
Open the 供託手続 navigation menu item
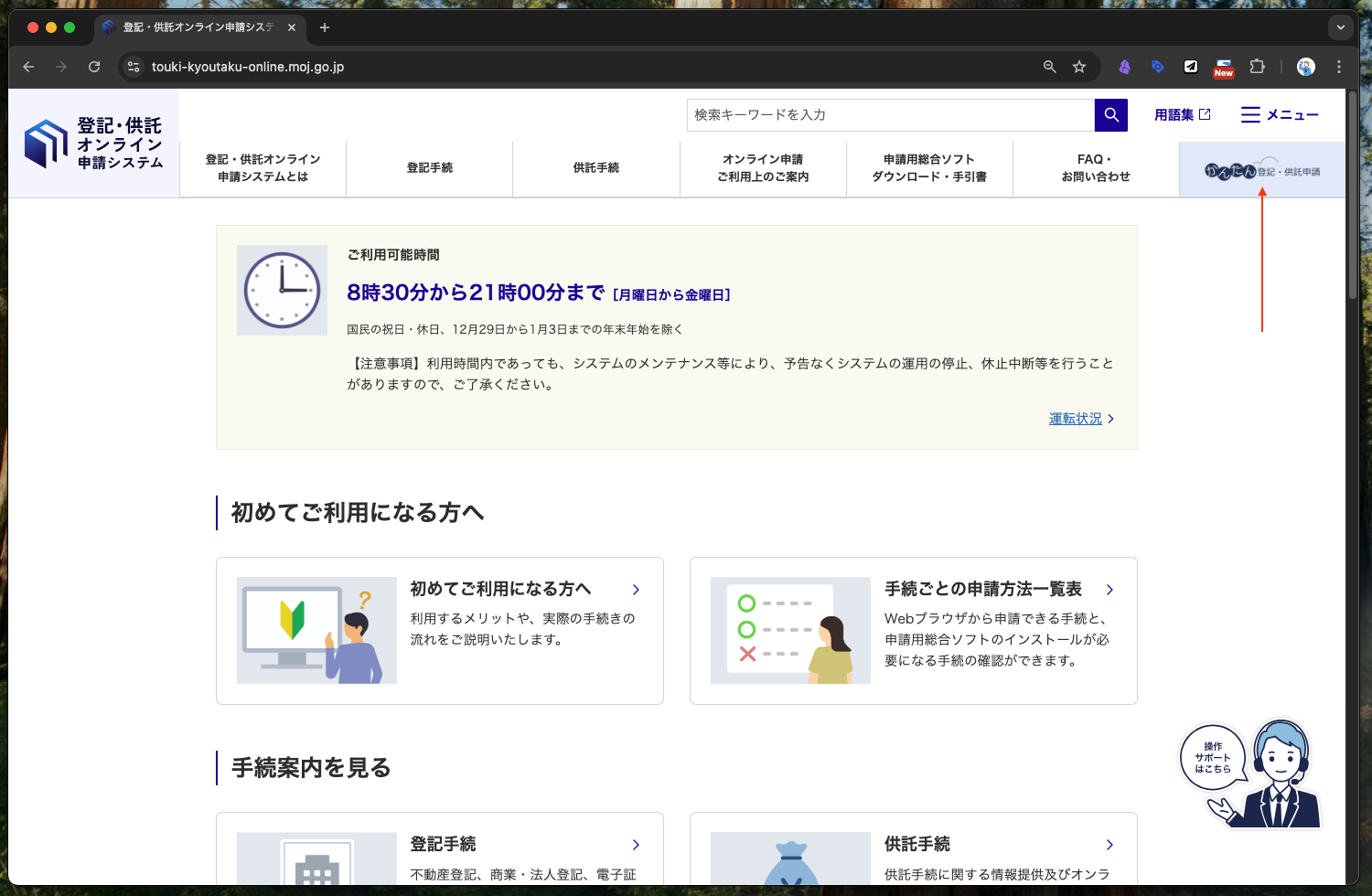(595, 168)
